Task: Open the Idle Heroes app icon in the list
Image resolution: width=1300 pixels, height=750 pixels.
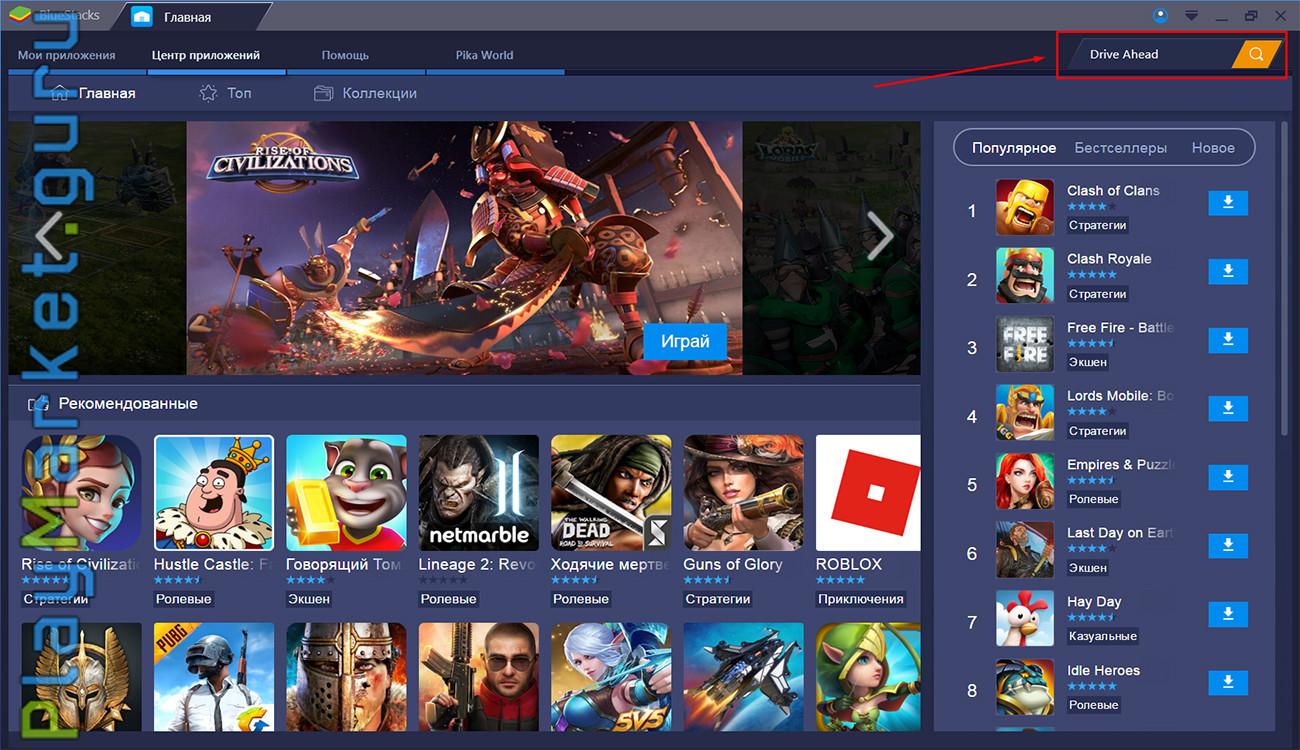Action: (1025, 687)
